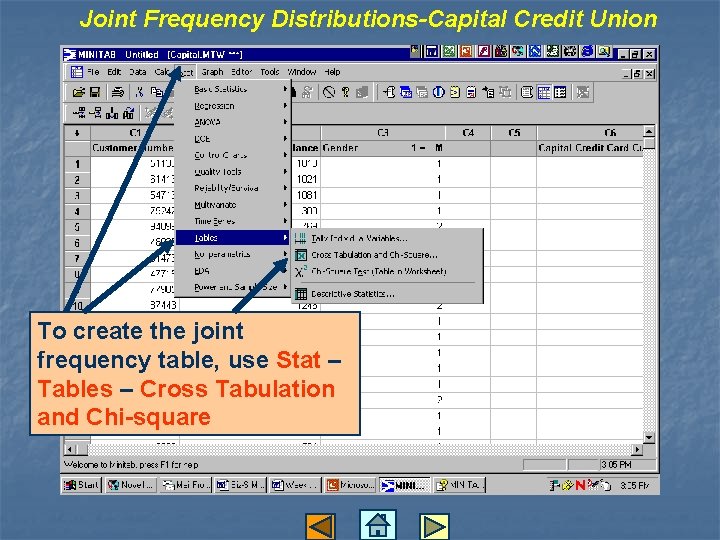Open the Graph menu
The image size is (720, 540).
(212, 72)
